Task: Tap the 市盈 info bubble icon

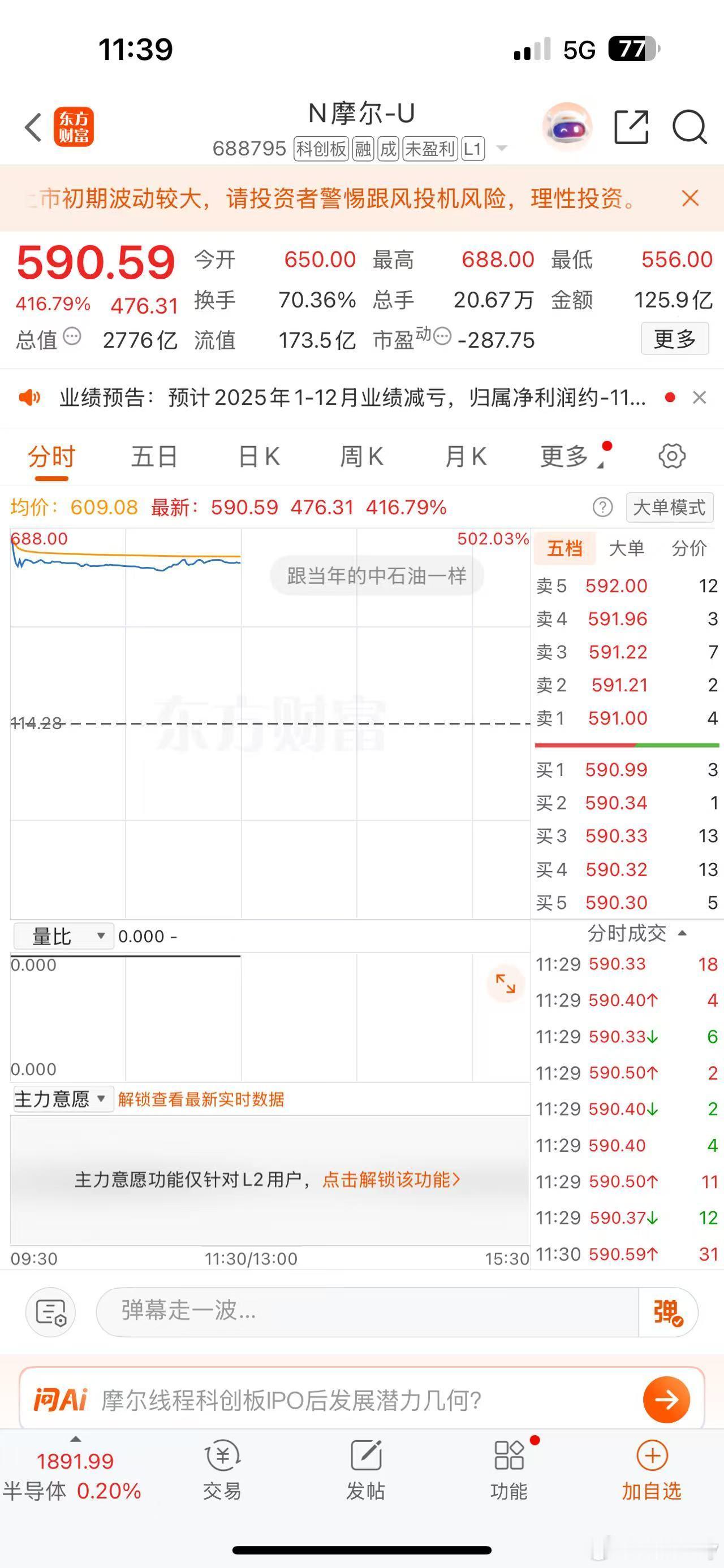Action: [442, 336]
